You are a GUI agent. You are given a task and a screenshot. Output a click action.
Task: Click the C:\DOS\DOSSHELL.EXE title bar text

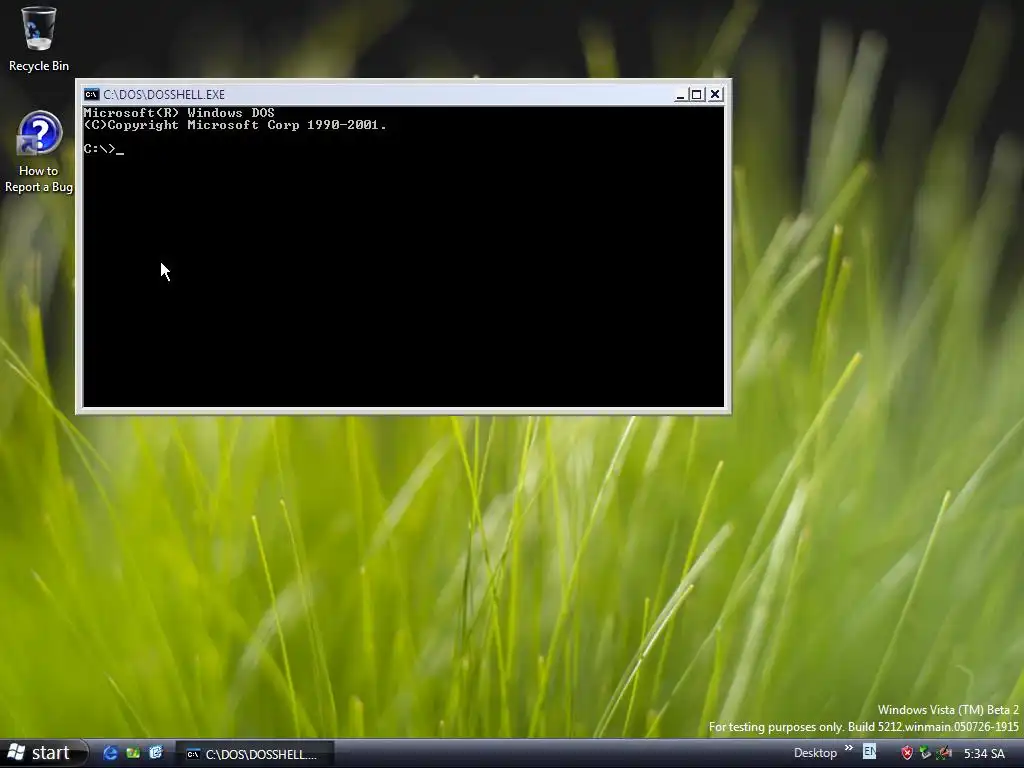[164, 95]
